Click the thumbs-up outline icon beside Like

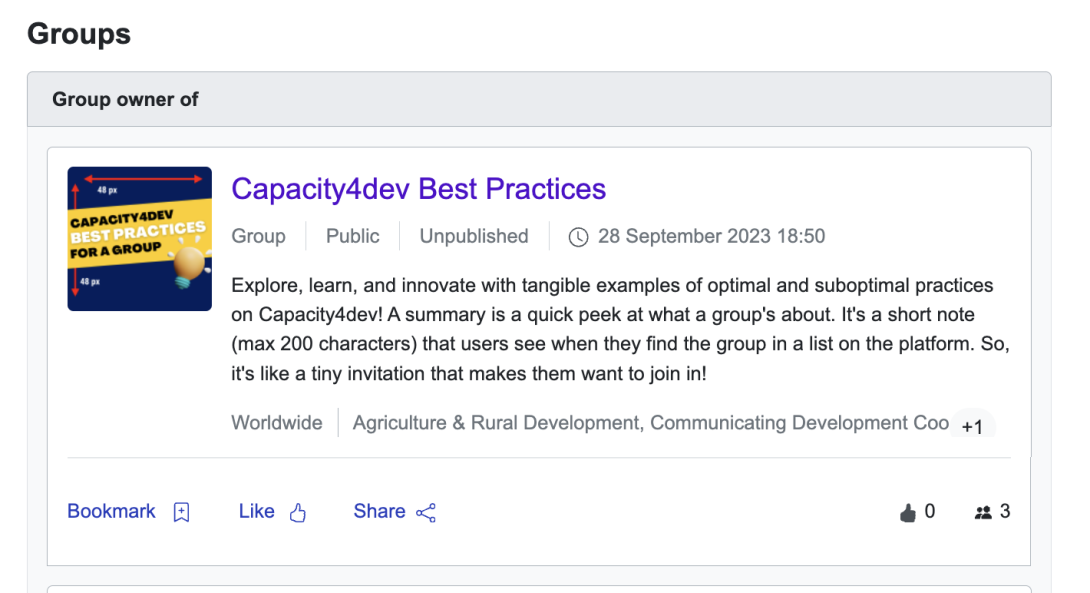pos(298,513)
